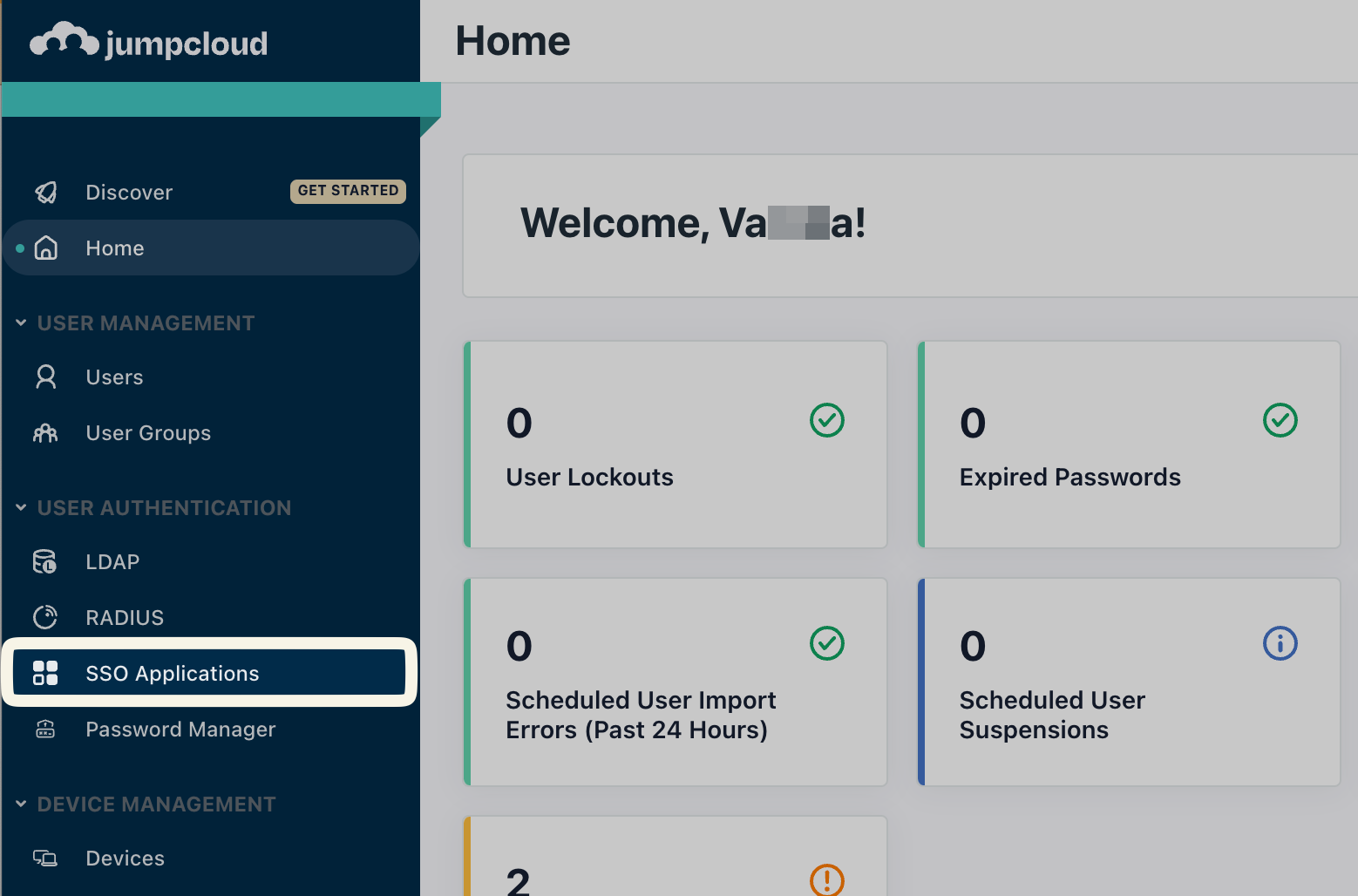This screenshot has width=1358, height=896.
Task: Open the Scheduled User Import Errors card
Action: (676, 682)
